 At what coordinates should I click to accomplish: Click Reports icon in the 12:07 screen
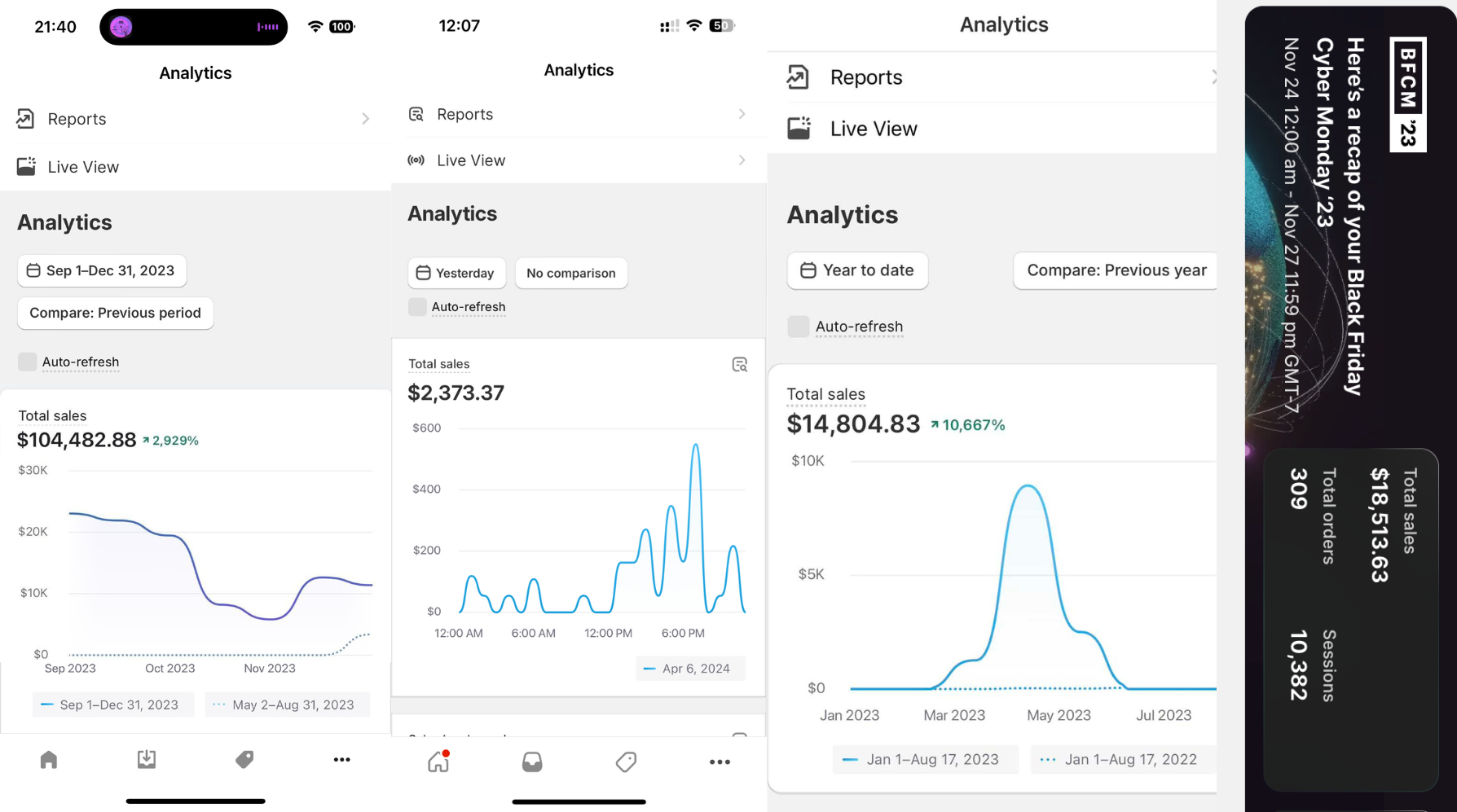coord(416,114)
